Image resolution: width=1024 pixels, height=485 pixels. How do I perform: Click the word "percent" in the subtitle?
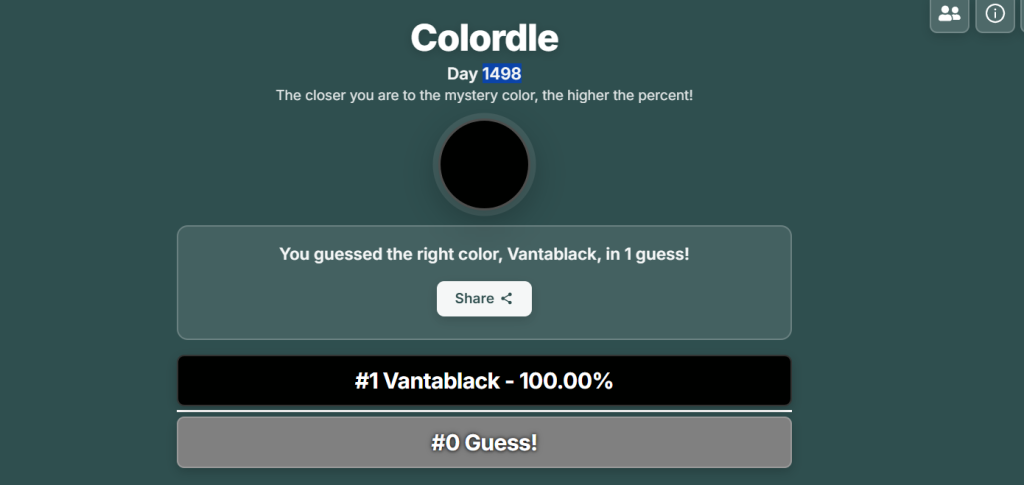coord(662,95)
